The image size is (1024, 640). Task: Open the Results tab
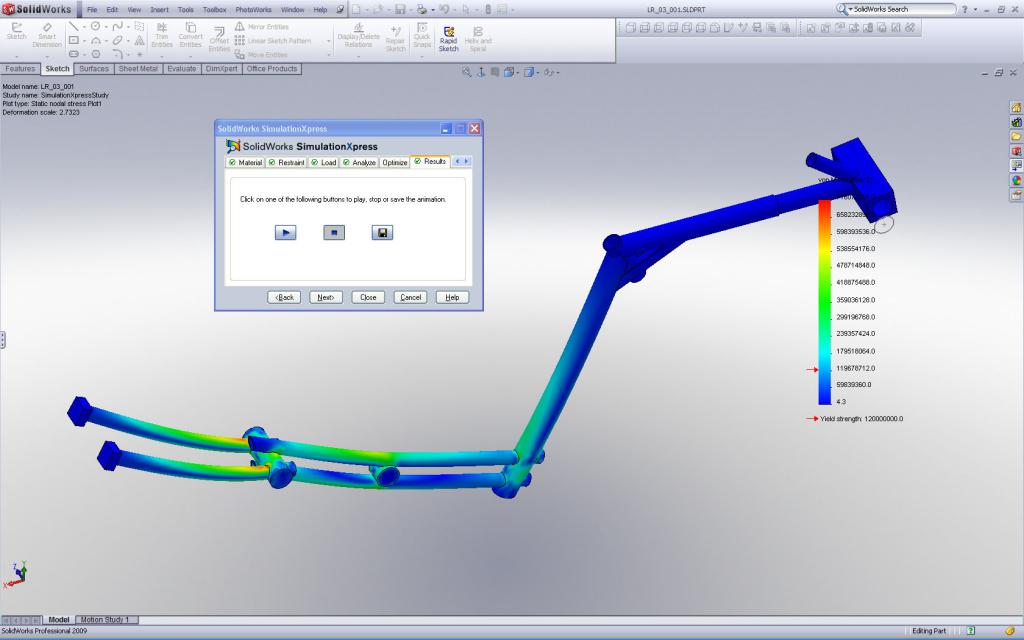pyautogui.click(x=430, y=161)
